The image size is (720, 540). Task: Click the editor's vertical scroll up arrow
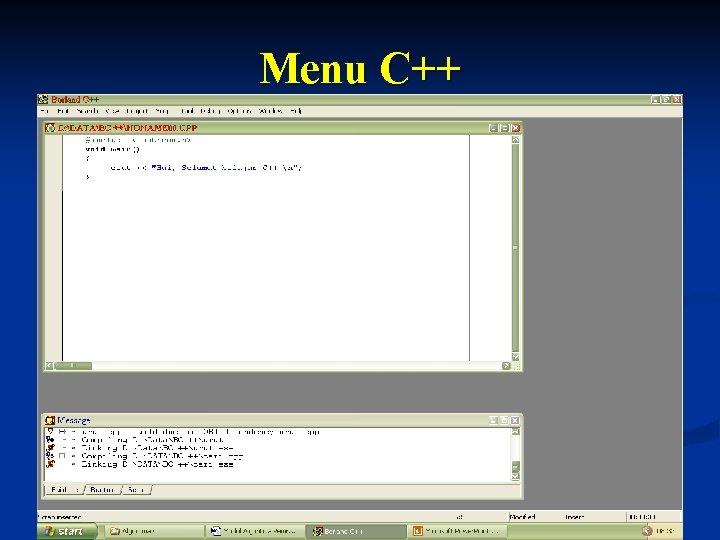[x=515, y=140]
